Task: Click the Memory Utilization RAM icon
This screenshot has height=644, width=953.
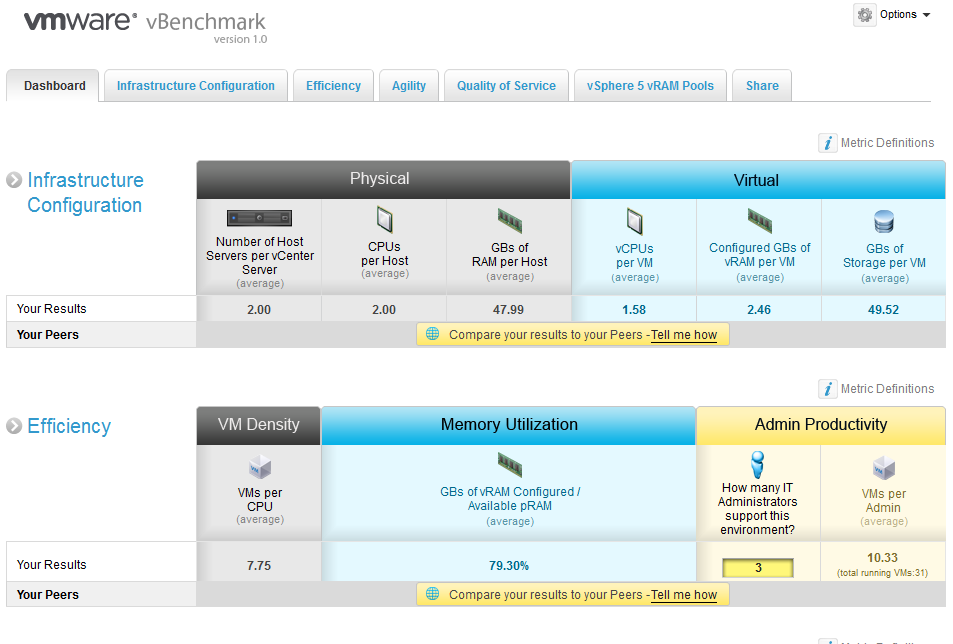Action: point(510,465)
